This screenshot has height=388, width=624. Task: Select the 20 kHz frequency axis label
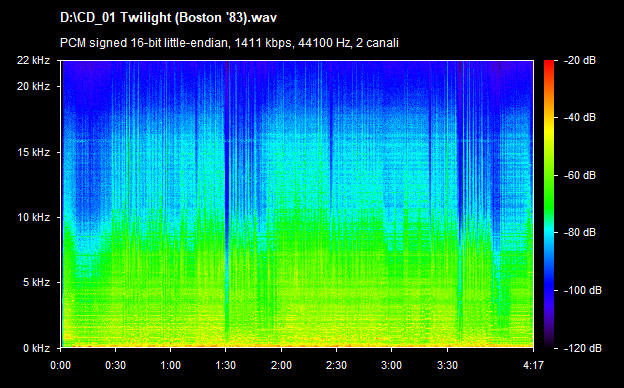coord(33,86)
